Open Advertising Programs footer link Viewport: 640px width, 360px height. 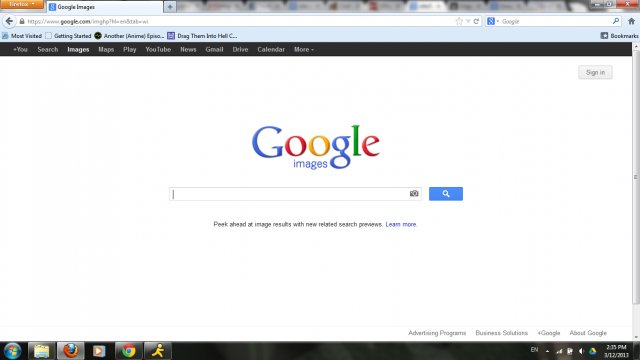(x=437, y=333)
